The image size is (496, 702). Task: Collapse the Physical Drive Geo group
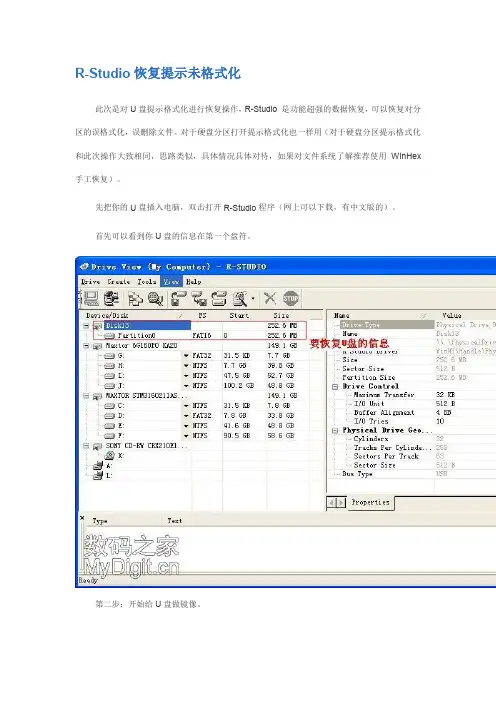335,431
